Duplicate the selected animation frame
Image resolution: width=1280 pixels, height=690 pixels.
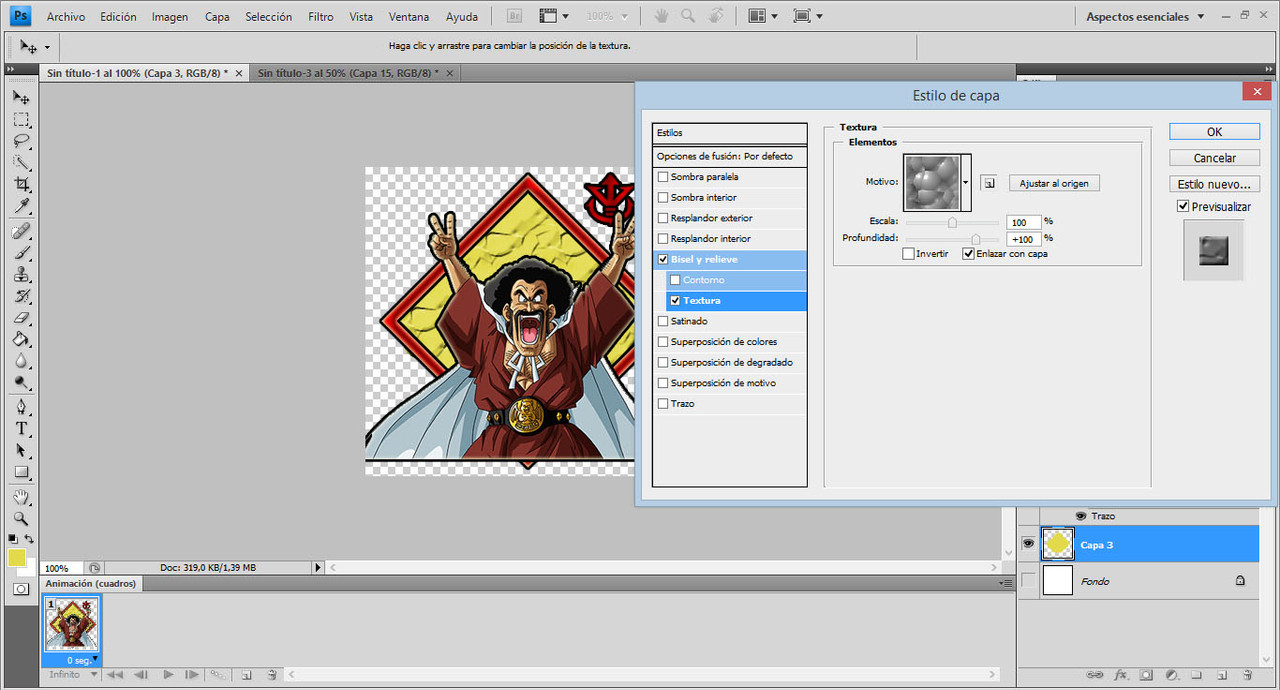click(x=246, y=675)
